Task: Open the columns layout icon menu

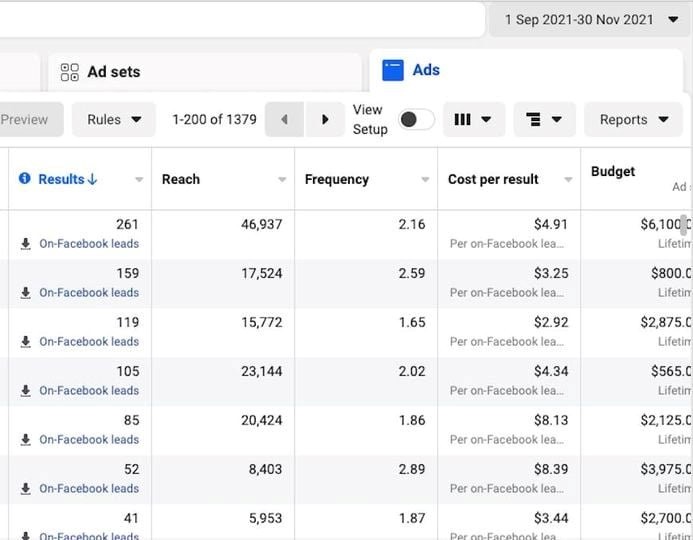Action: [473, 120]
